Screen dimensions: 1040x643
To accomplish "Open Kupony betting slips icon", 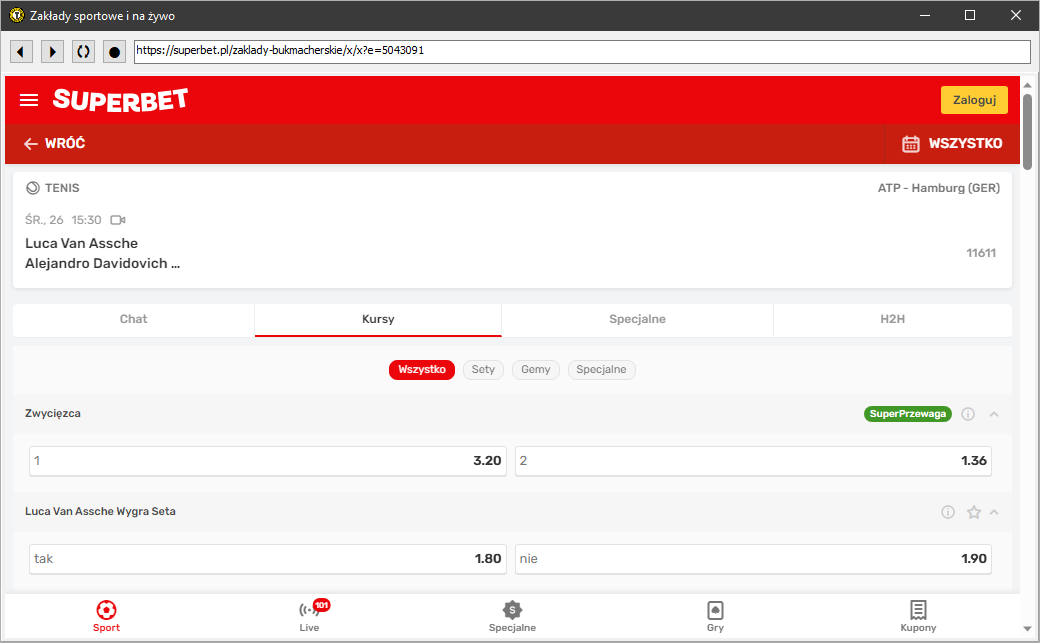I will [918, 616].
